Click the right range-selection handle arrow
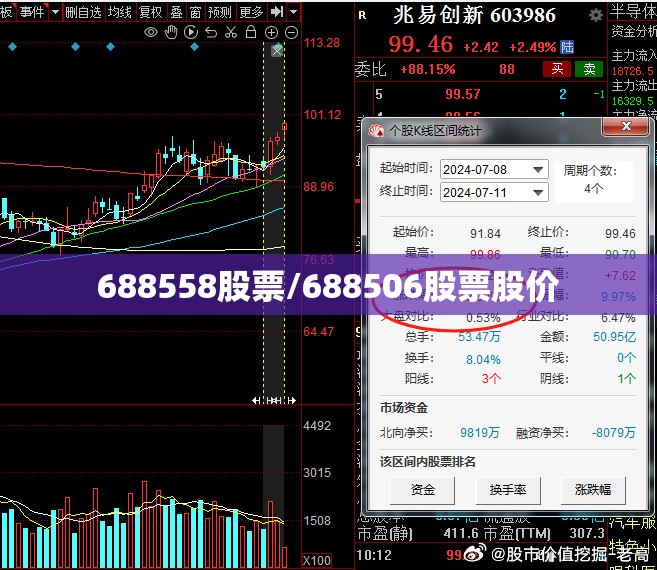This screenshot has height=570, width=657. [292, 401]
